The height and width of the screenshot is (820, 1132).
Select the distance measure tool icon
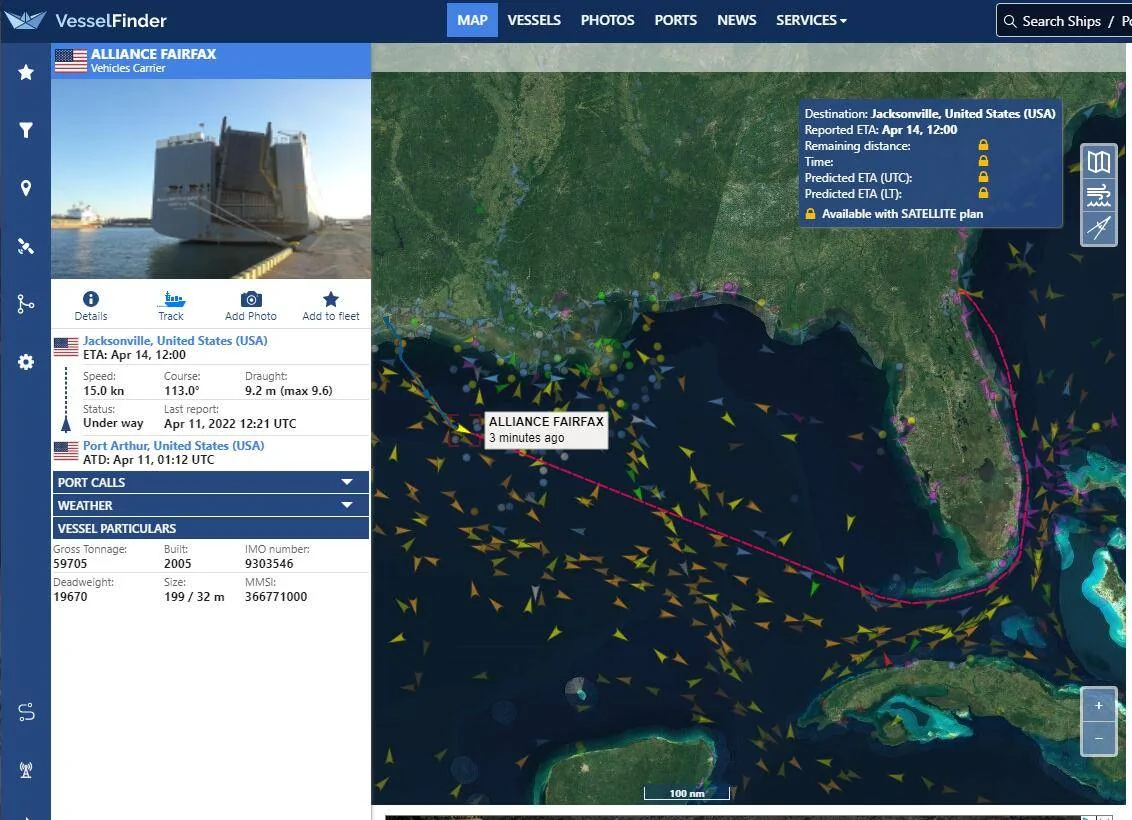click(x=1099, y=228)
